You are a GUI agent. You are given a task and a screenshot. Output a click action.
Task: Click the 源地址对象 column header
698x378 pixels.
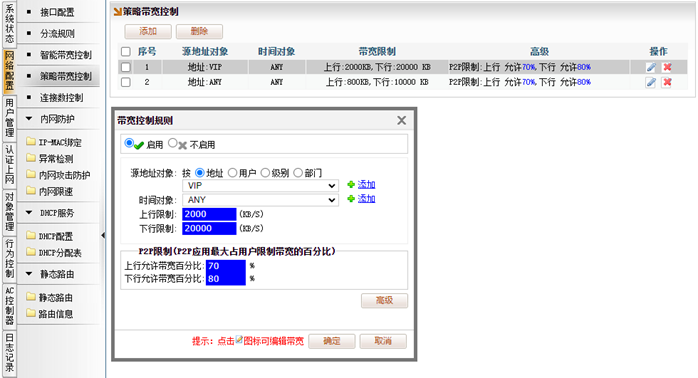205,52
